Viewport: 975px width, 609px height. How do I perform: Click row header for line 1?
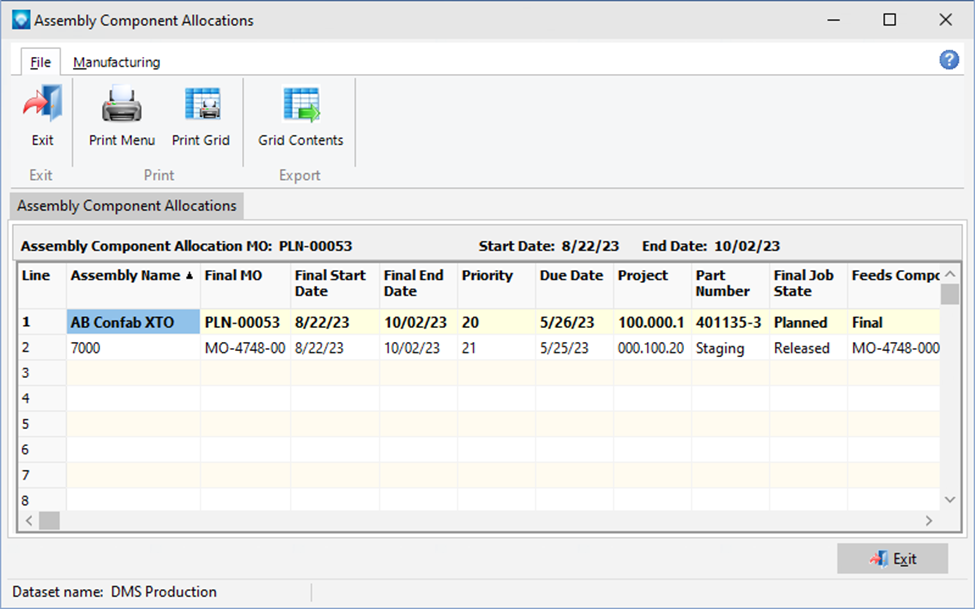[42, 322]
